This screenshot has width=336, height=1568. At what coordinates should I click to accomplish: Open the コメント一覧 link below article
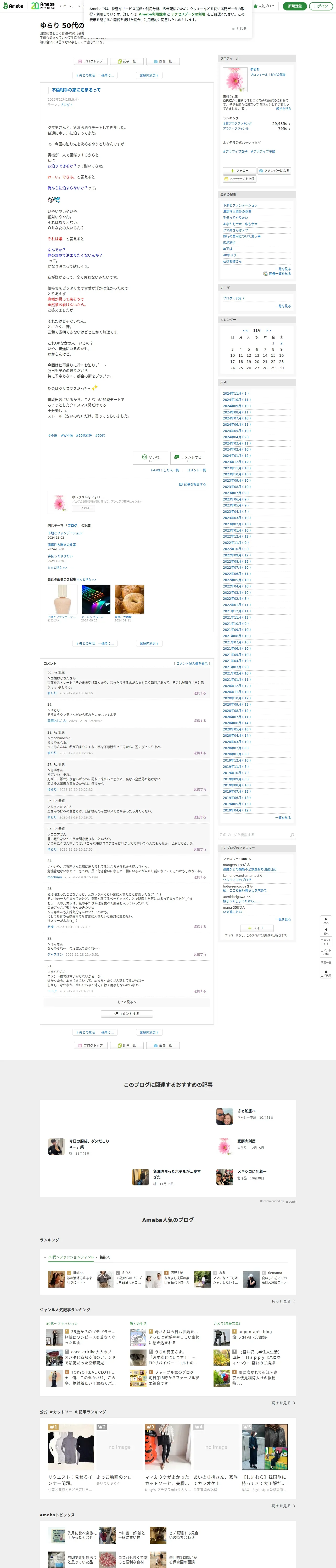point(196,470)
